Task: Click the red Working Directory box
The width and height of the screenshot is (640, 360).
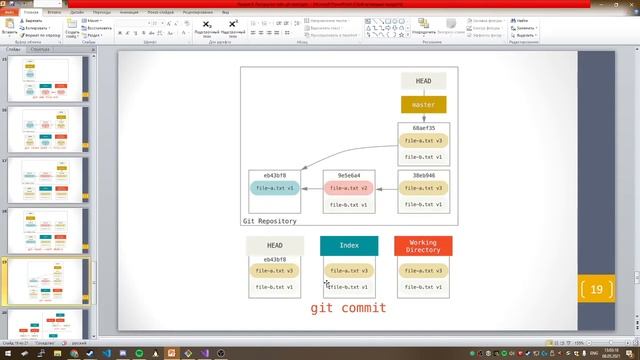Action: pos(423,246)
